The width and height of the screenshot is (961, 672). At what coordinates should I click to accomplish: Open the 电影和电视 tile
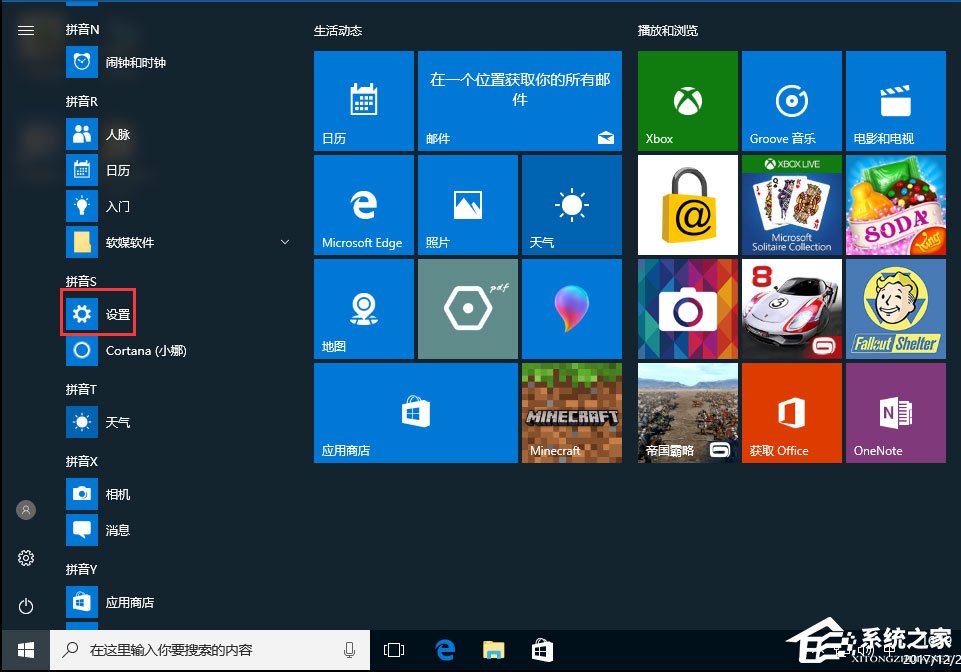(x=895, y=100)
